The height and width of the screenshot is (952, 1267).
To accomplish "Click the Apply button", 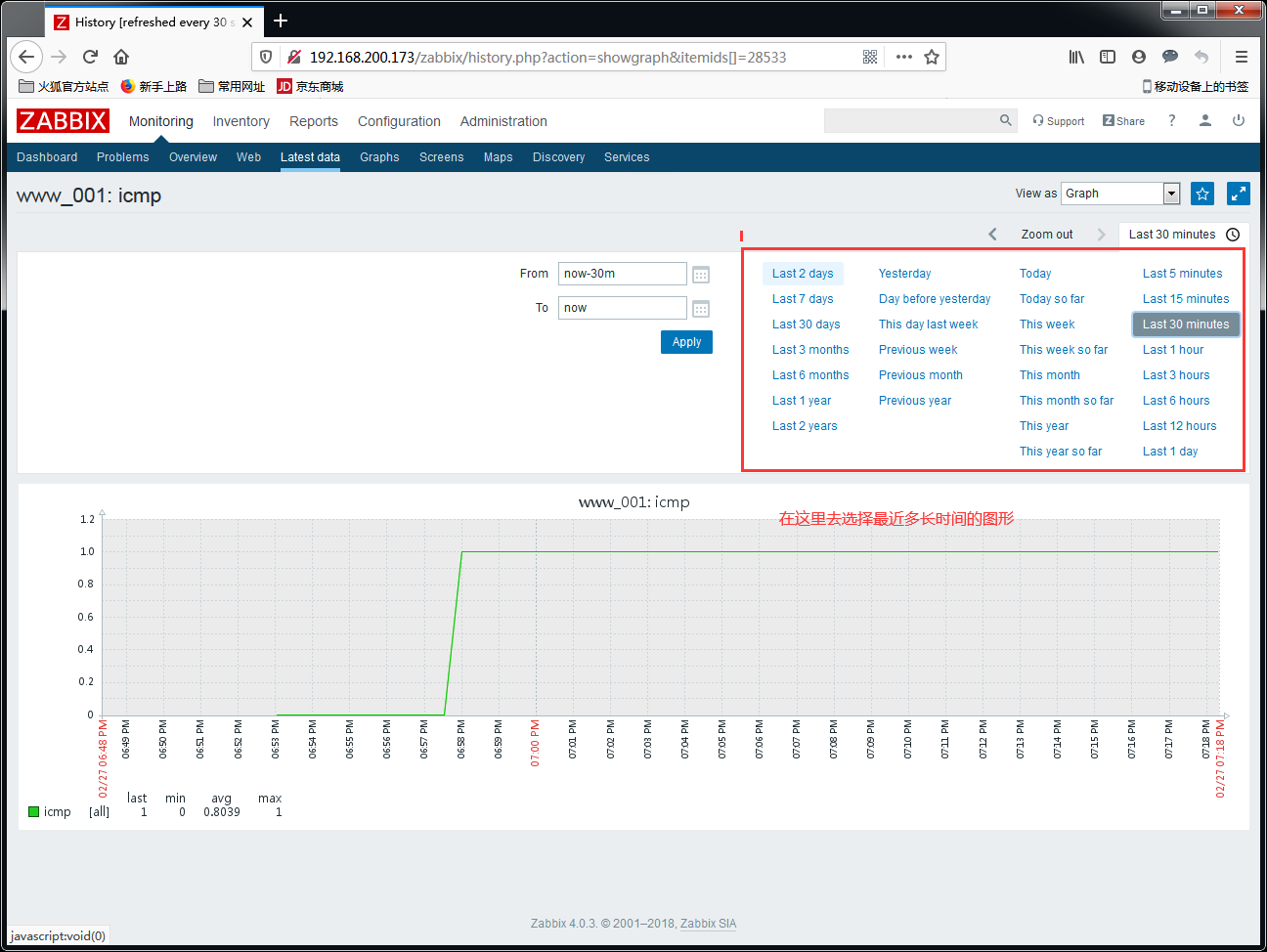I will (686, 342).
